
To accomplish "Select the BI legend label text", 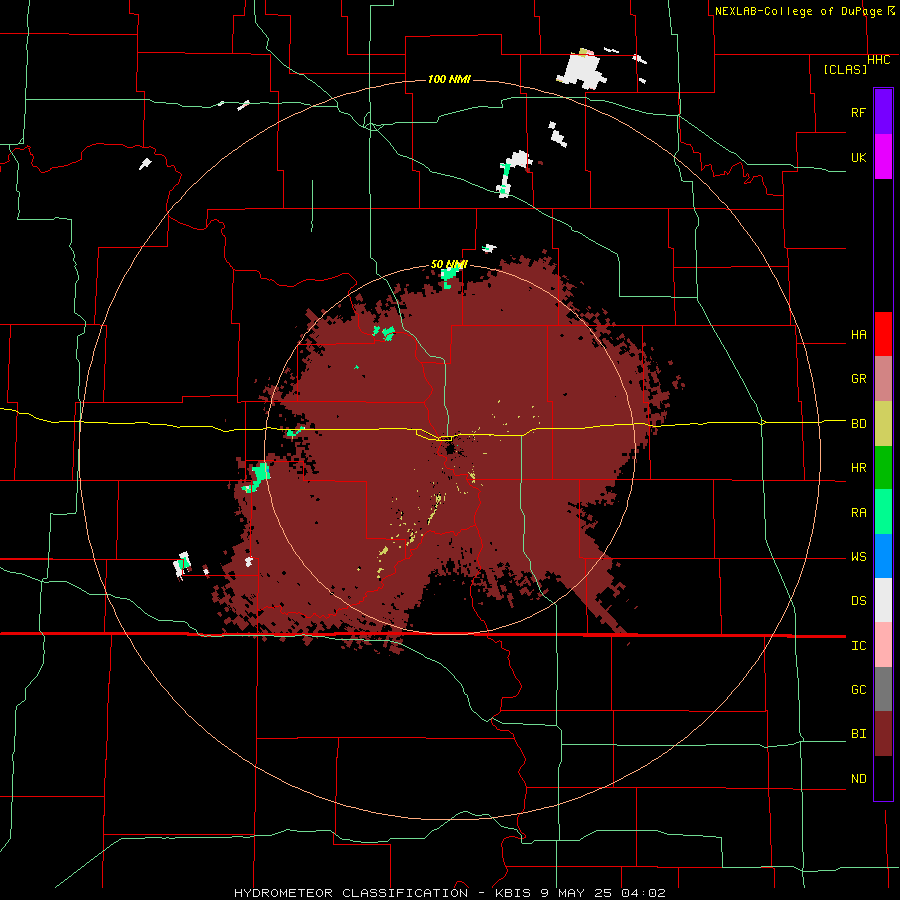I will pos(858,734).
